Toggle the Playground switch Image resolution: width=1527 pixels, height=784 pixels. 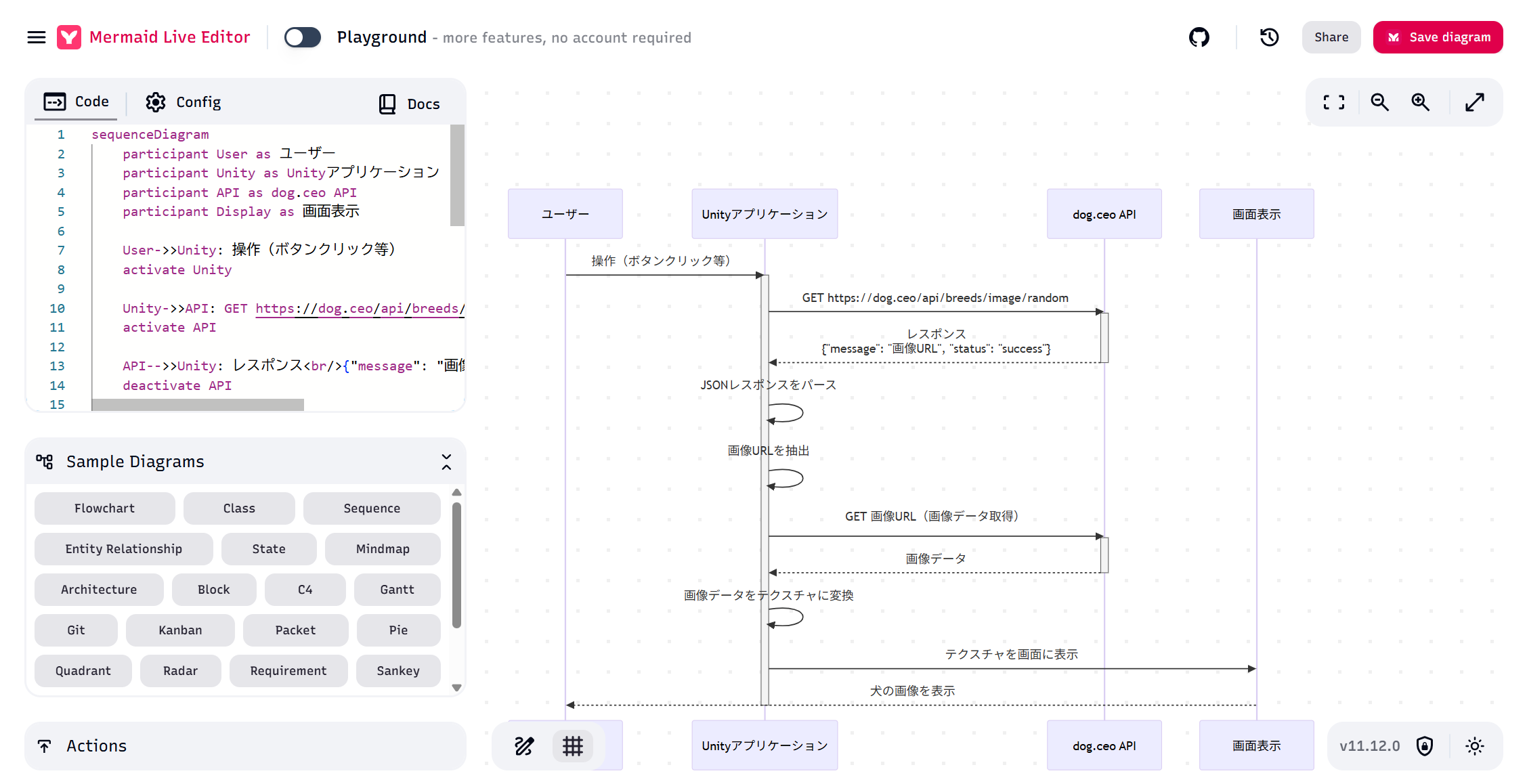(302, 37)
